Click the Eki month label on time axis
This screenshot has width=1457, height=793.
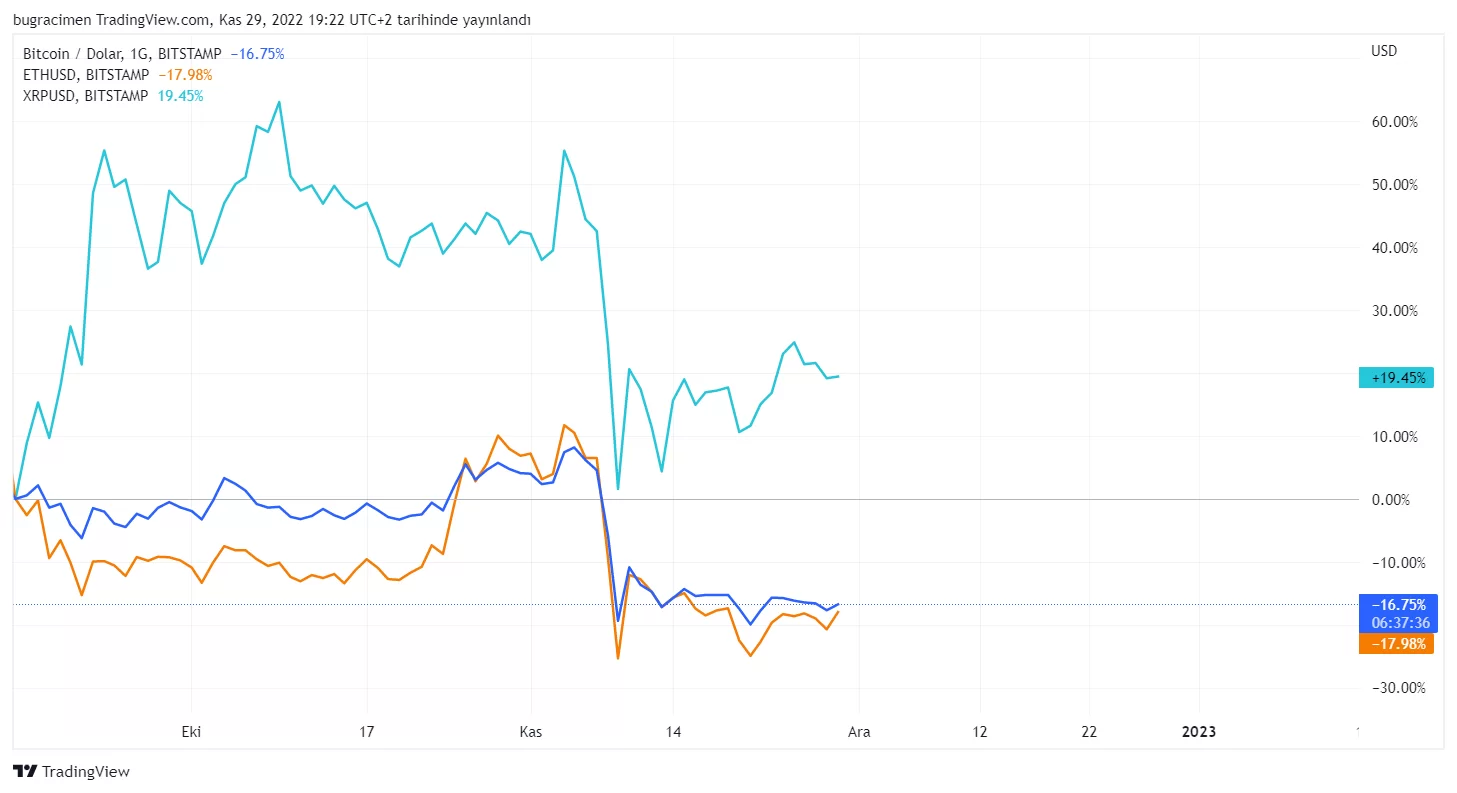(x=191, y=732)
